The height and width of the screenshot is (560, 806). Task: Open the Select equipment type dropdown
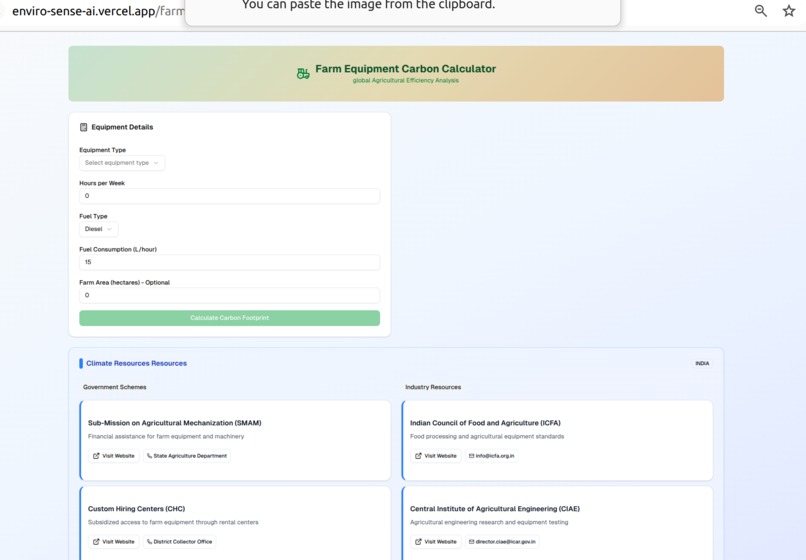pyautogui.click(x=122, y=163)
